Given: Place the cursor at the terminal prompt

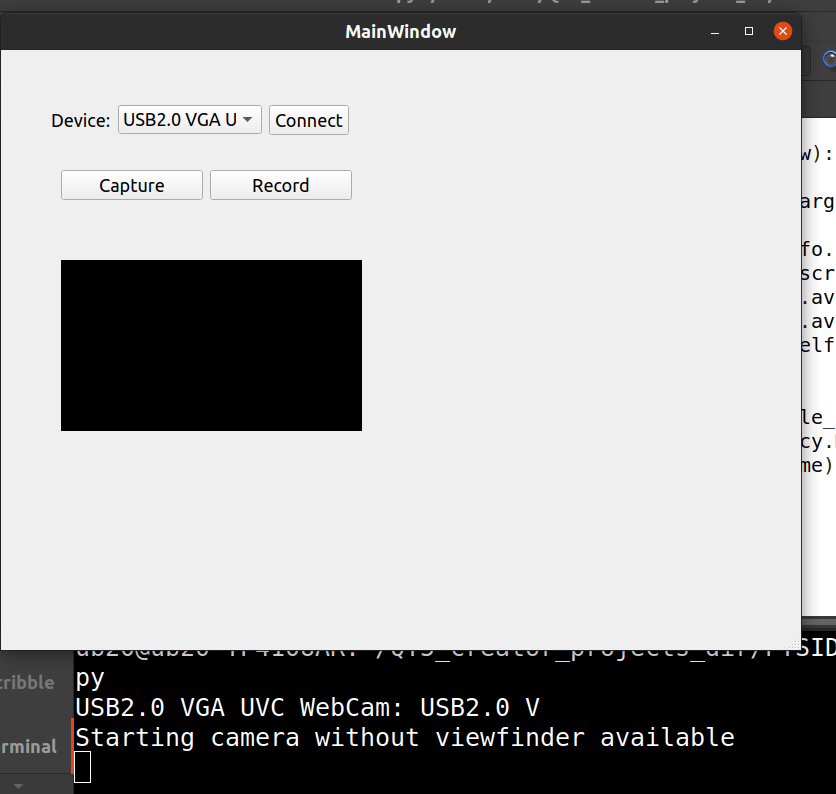Looking at the screenshot, I should pos(84,766).
